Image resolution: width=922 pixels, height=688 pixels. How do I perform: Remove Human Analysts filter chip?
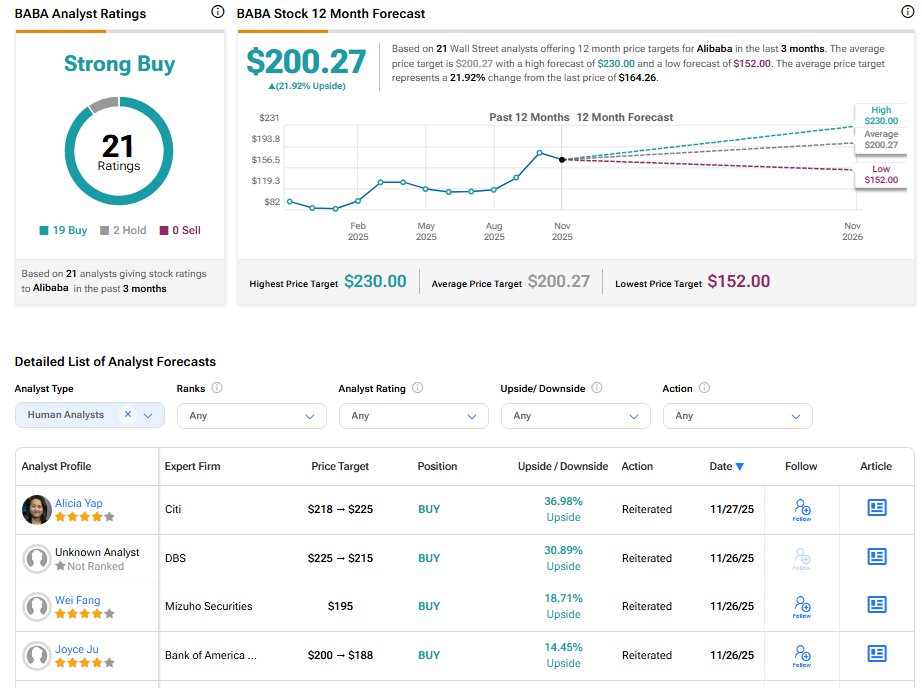pos(128,415)
